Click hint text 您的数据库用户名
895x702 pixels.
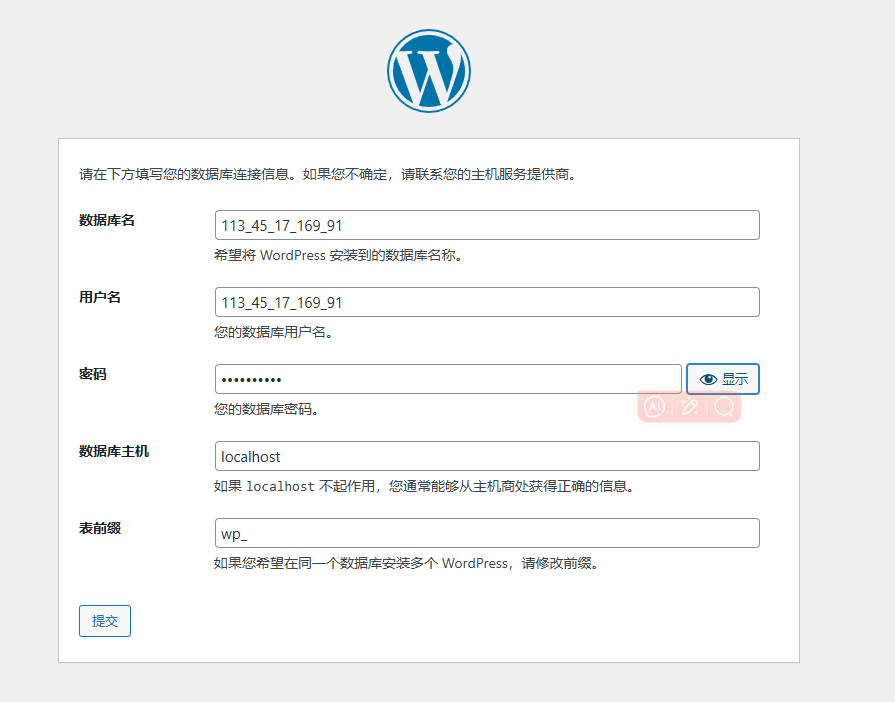[x=273, y=332]
